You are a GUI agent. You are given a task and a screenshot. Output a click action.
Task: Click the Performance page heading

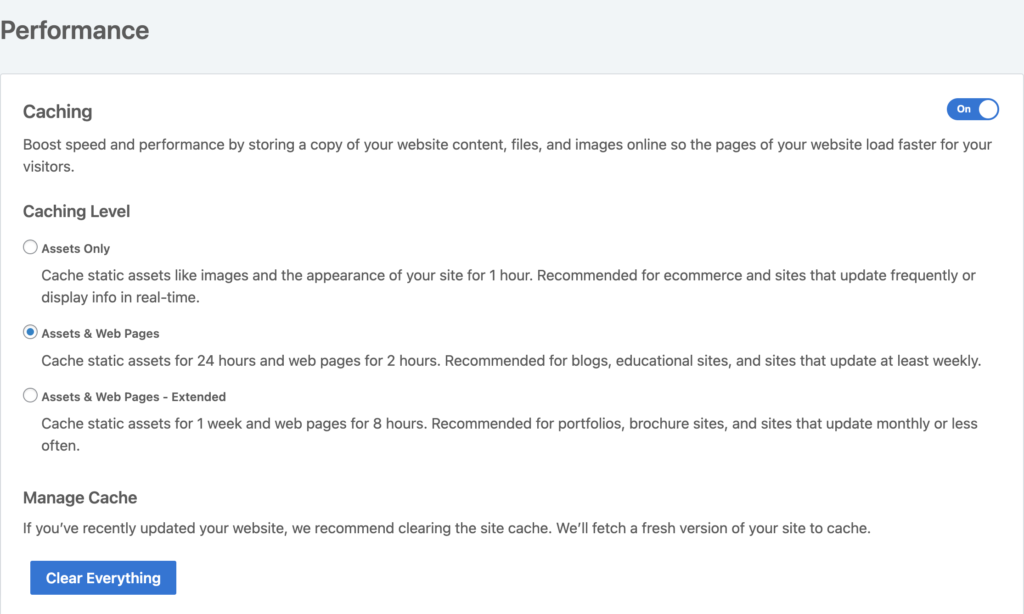[x=74, y=31]
